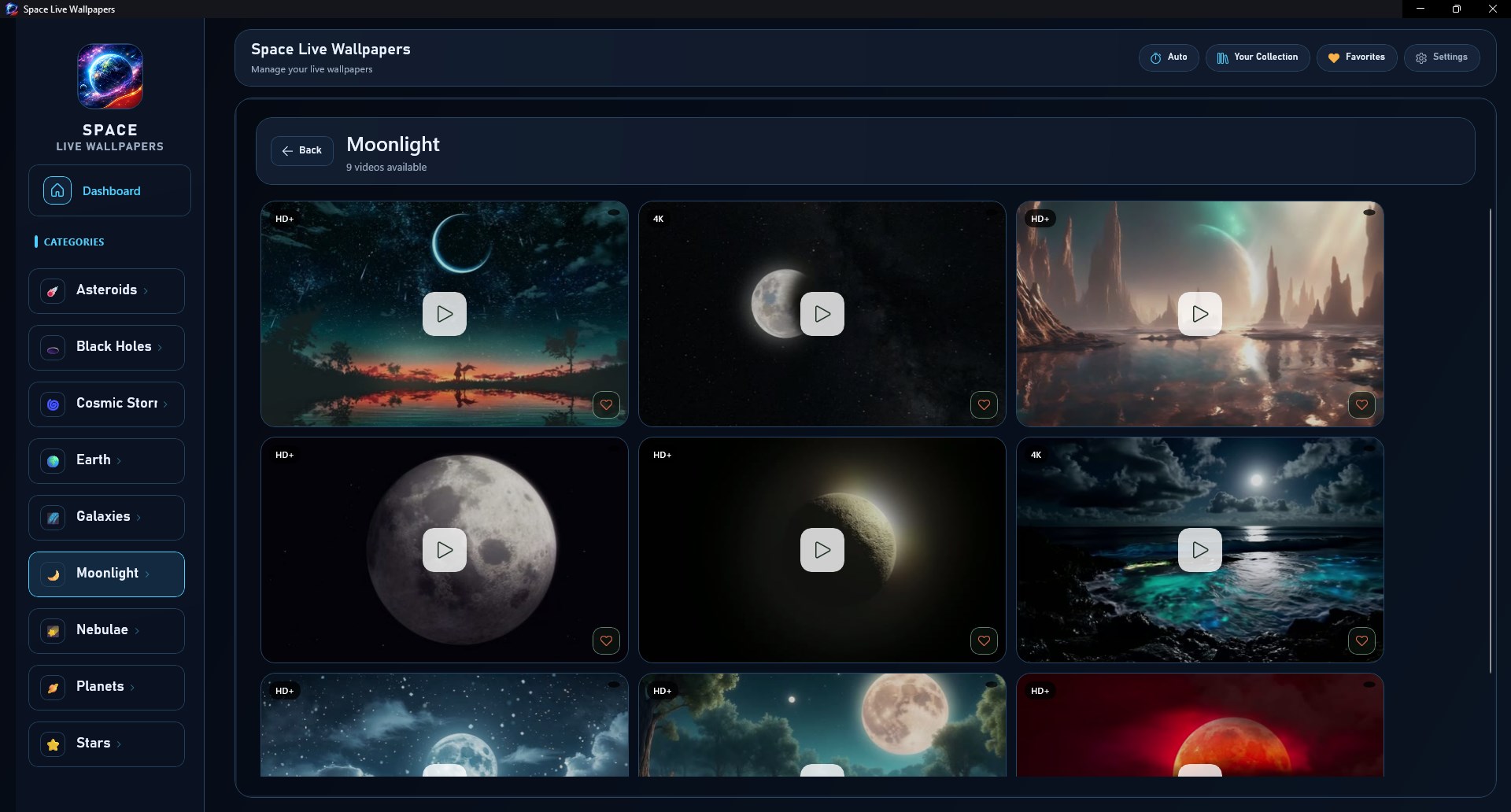
Task: Play the moonlit ocean waves wallpaper
Action: pos(1200,550)
